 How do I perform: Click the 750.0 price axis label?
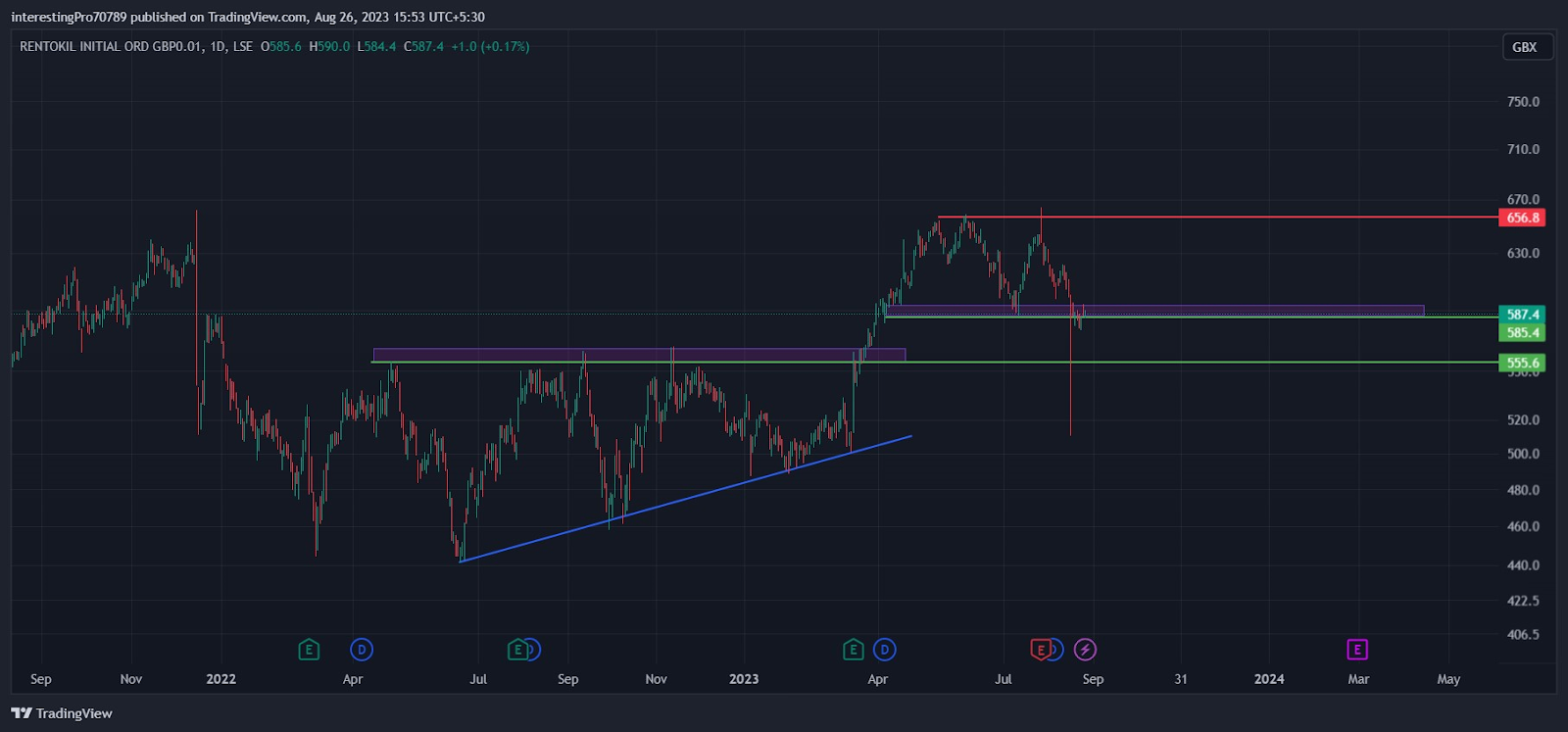click(x=1523, y=102)
